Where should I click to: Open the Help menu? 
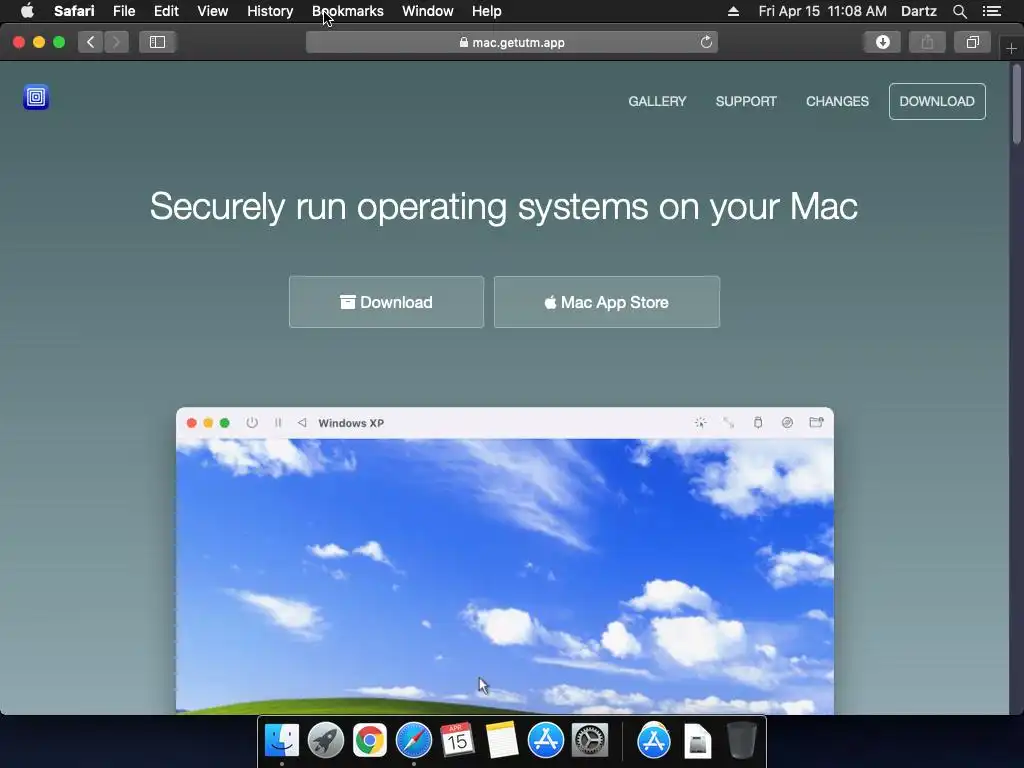point(487,11)
